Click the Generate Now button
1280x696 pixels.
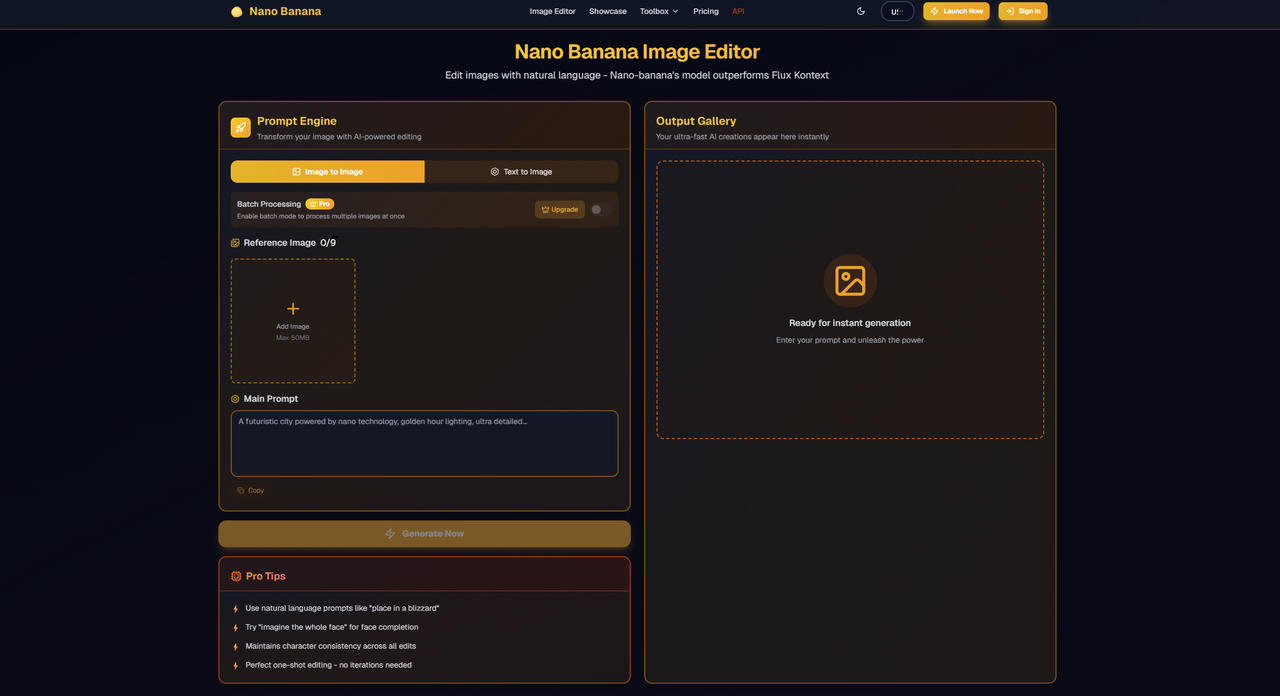pos(425,534)
